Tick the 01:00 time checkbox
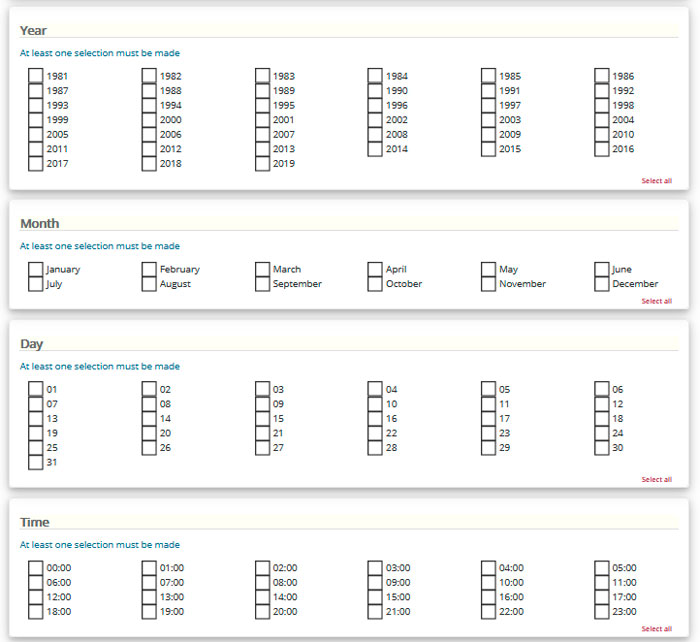Image resolution: width=700 pixels, height=642 pixels. pos(149,567)
